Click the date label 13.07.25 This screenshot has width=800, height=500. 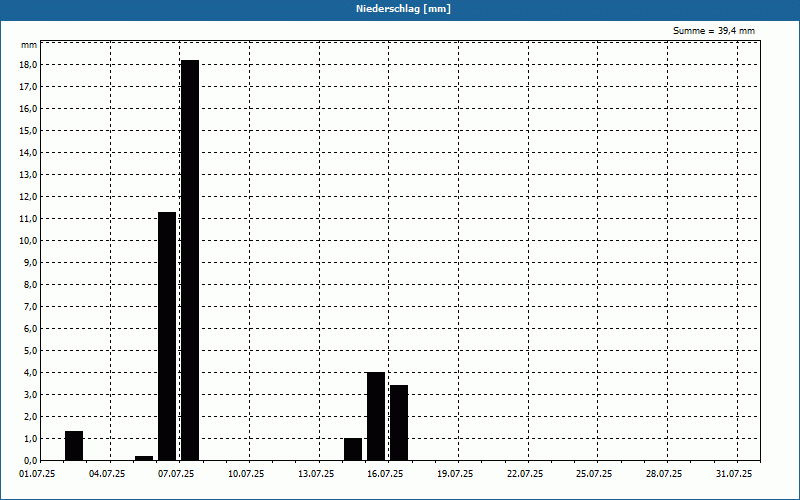[316, 474]
